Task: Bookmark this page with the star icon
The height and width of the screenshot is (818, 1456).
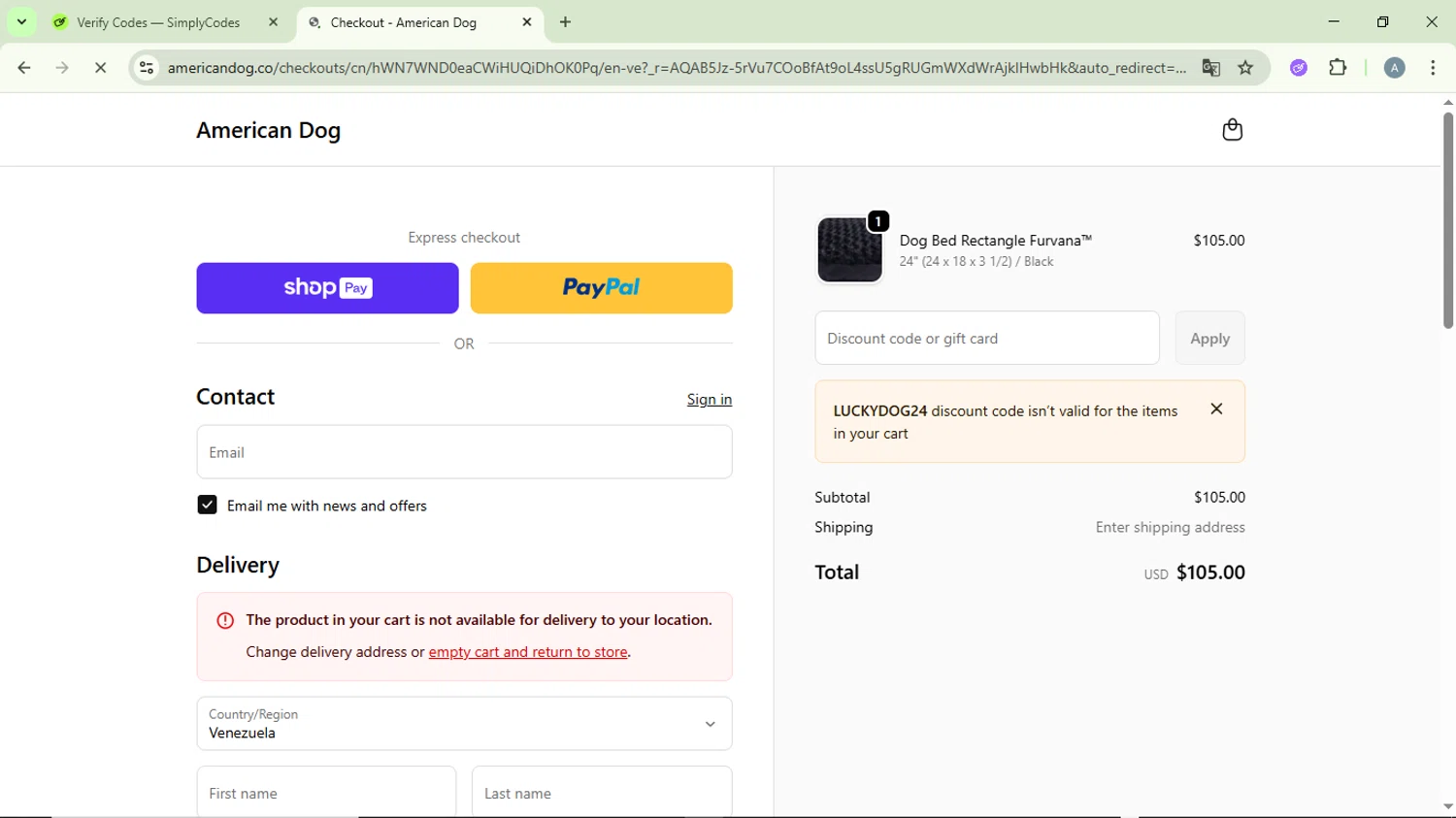Action: (x=1245, y=68)
